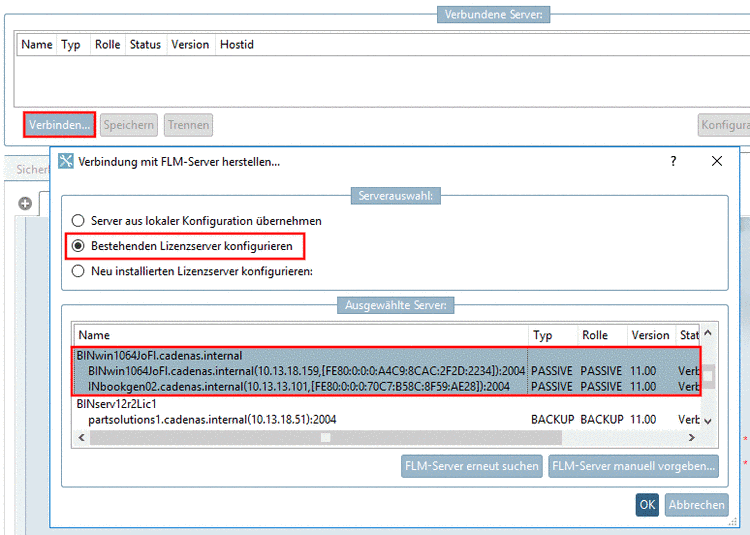750x535 pixels.
Task: Click the Verbinden... button
Action: [x=59, y=125]
